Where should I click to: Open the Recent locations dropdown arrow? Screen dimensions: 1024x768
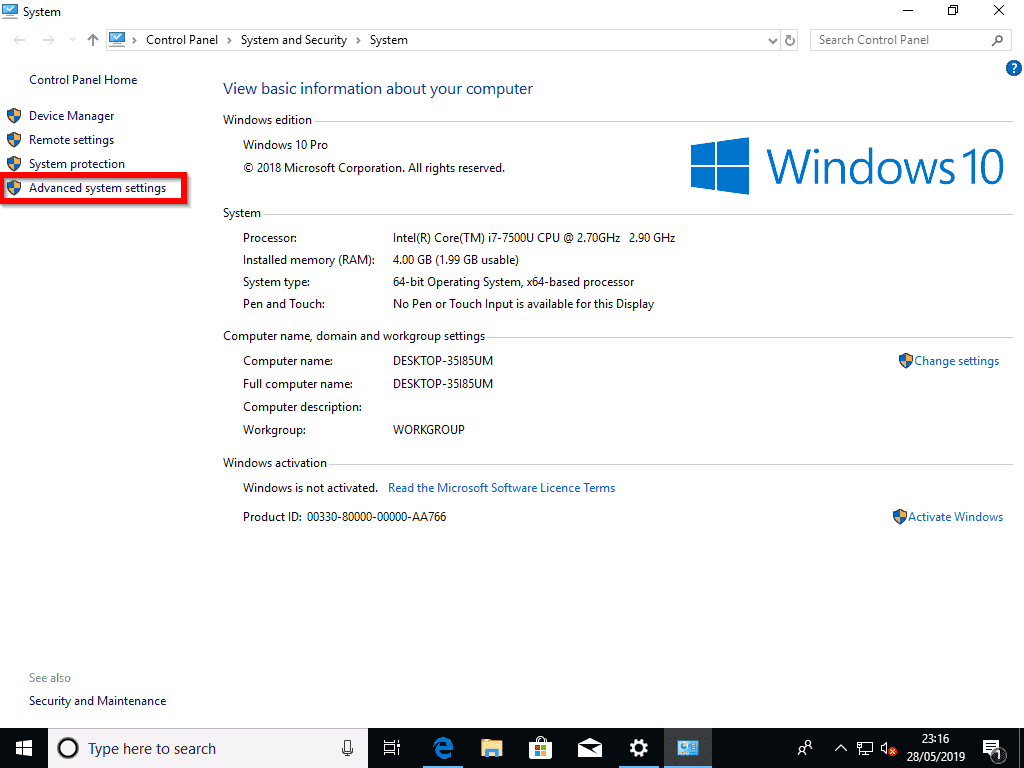point(72,40)
